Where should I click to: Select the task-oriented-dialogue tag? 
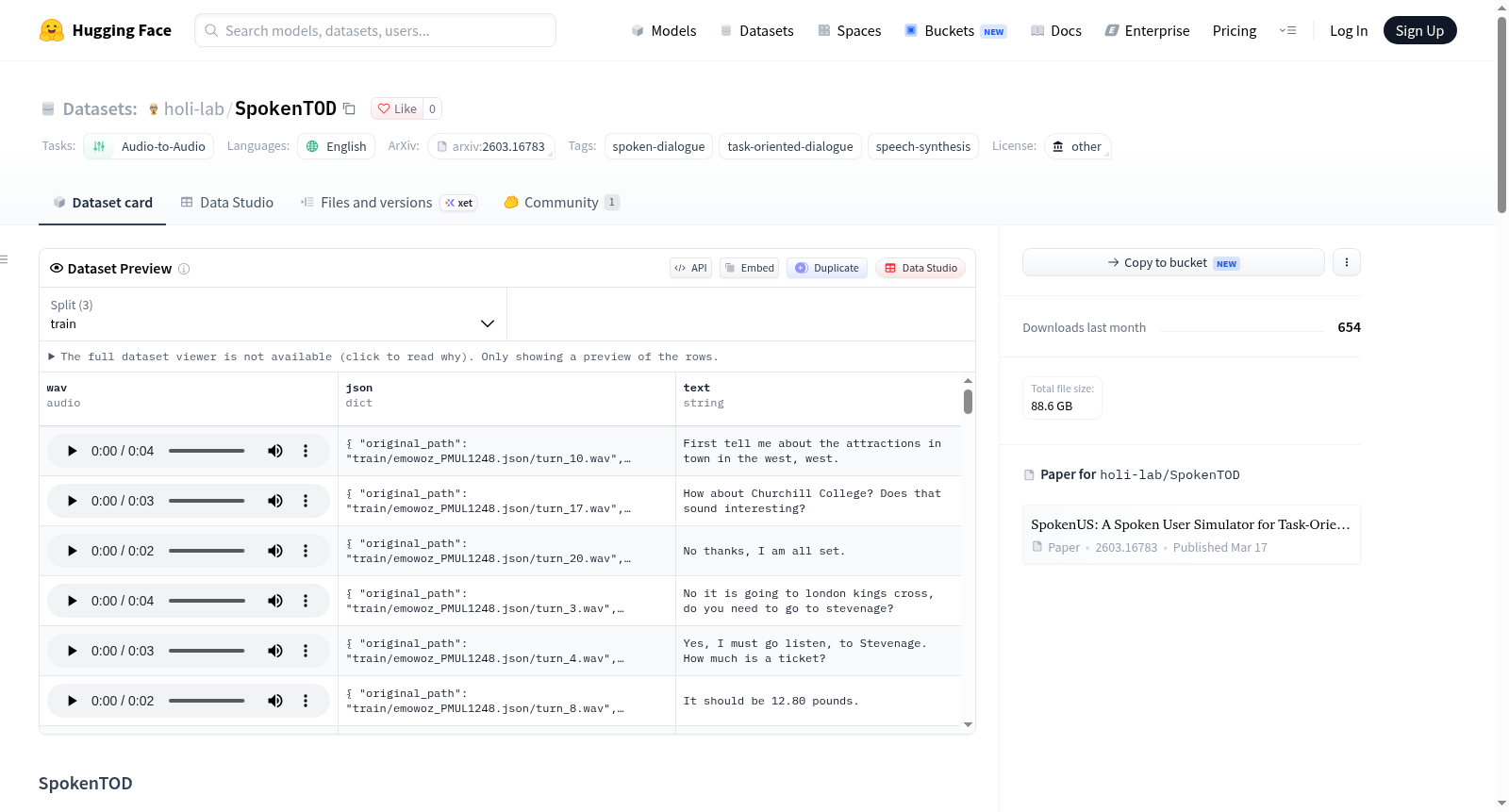coord(790,146)
